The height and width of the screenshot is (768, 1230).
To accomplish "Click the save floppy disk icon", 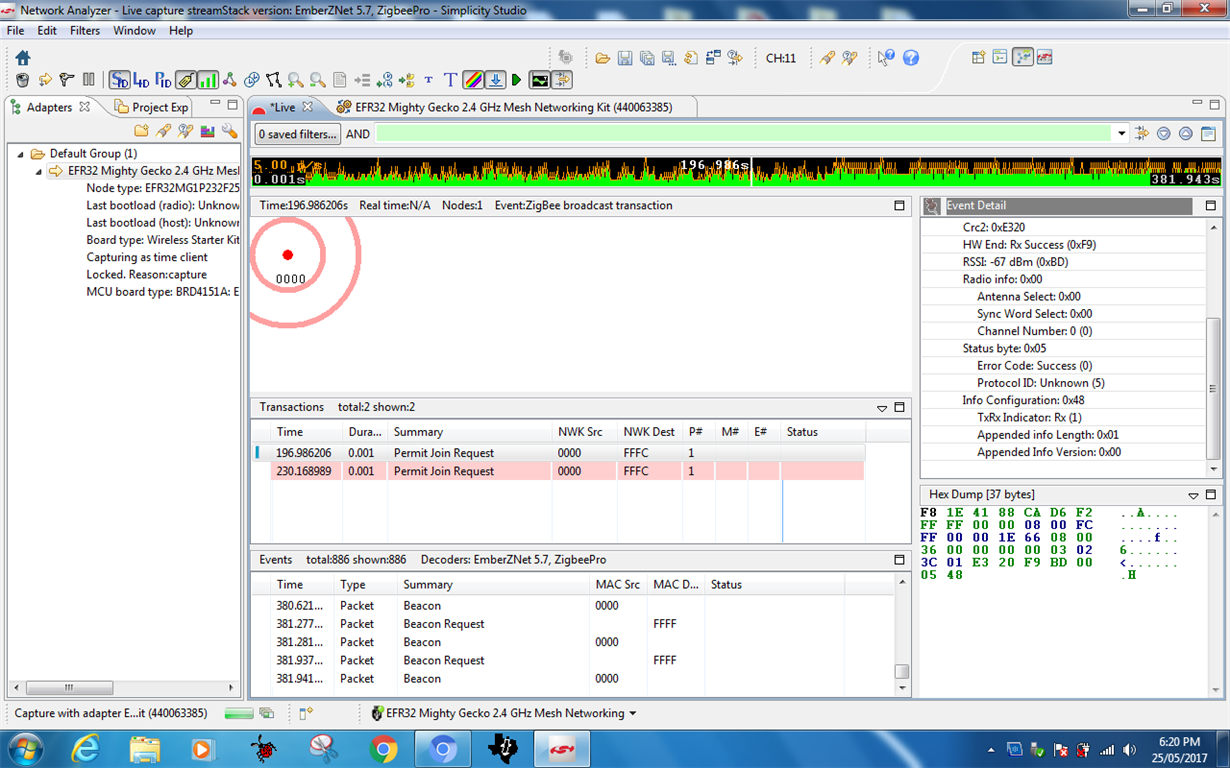I will point(625,58).
